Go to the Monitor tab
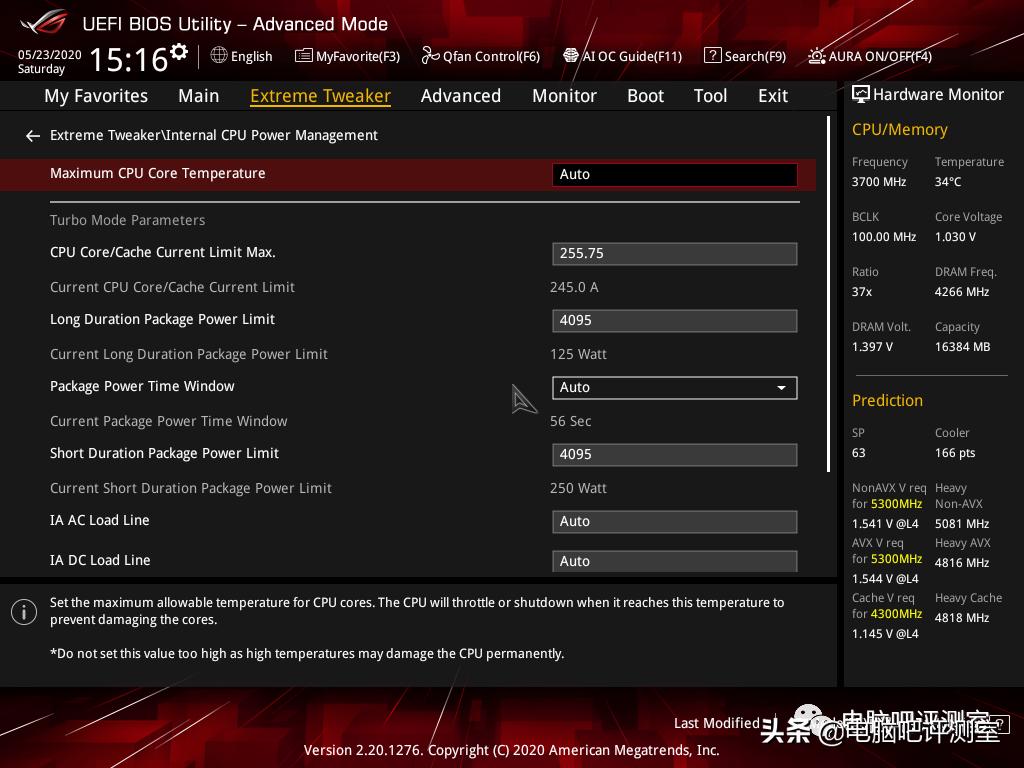 [x=564, y=96]
